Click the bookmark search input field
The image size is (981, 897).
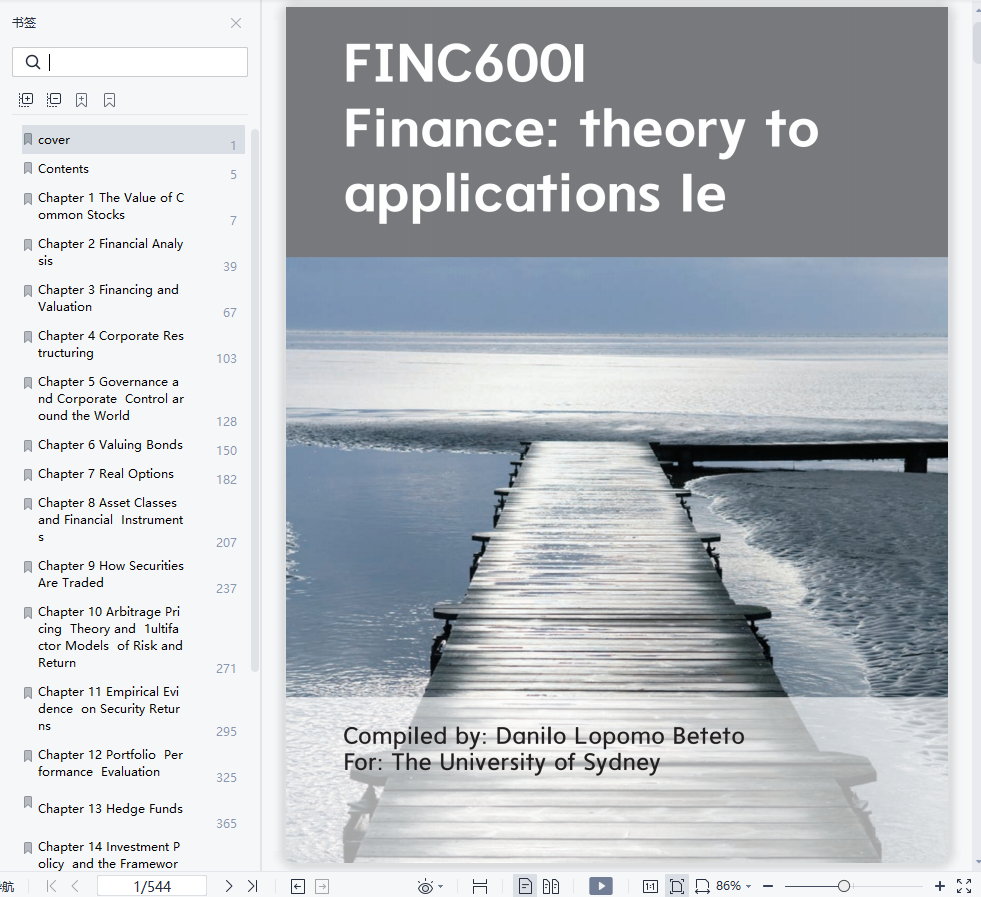pyautogui.click(x=130, y=62)
